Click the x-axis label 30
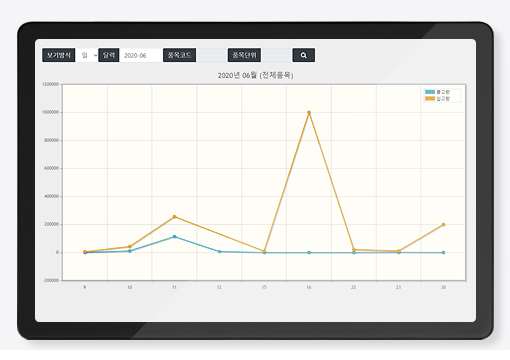Screen dimensions: 510x360 (443, 287)
